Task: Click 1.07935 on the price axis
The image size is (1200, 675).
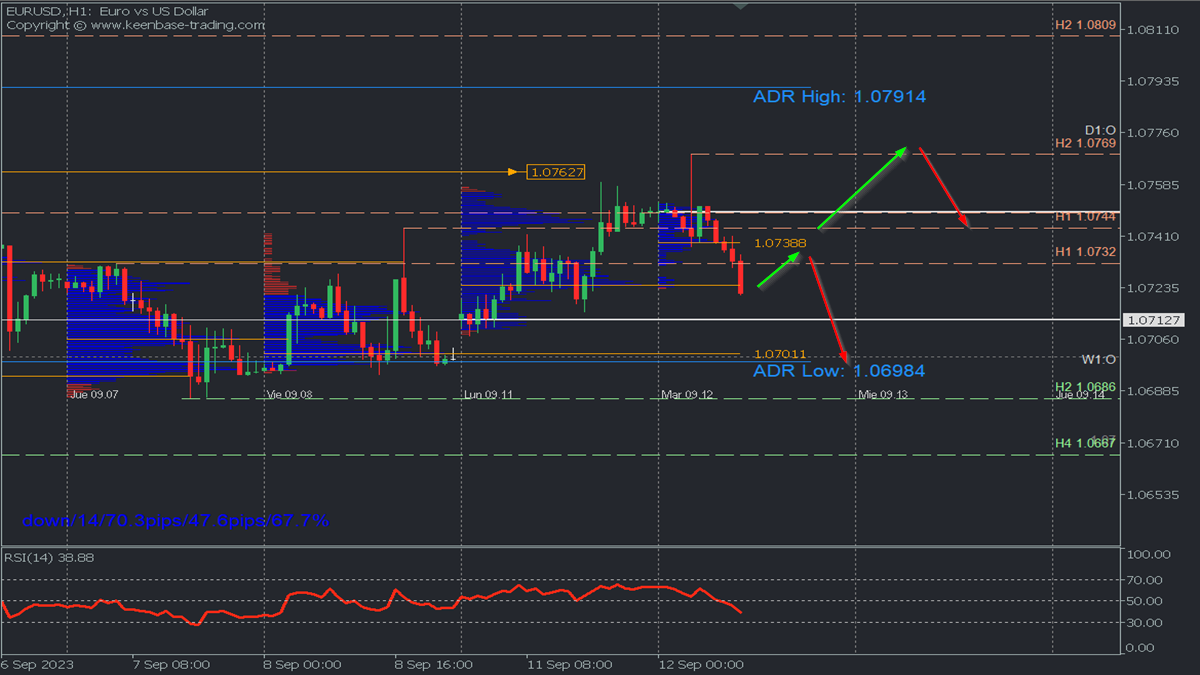Action: point(1152,81)
